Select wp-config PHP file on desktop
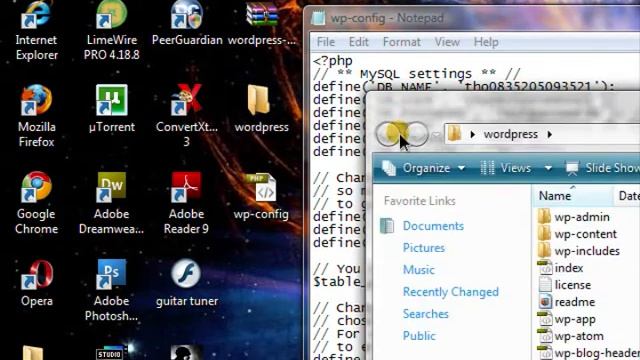 point(261,196)
